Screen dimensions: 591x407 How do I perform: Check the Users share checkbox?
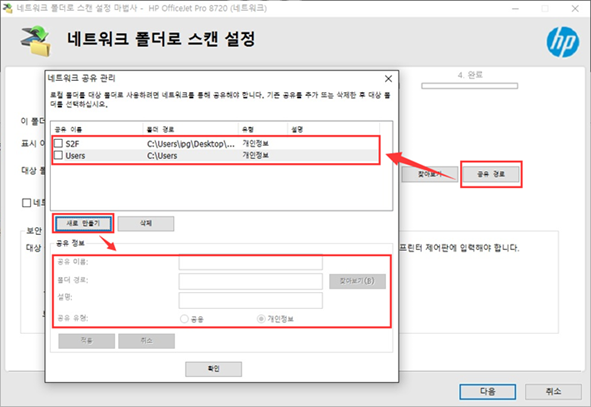click(x=58, y=155)
